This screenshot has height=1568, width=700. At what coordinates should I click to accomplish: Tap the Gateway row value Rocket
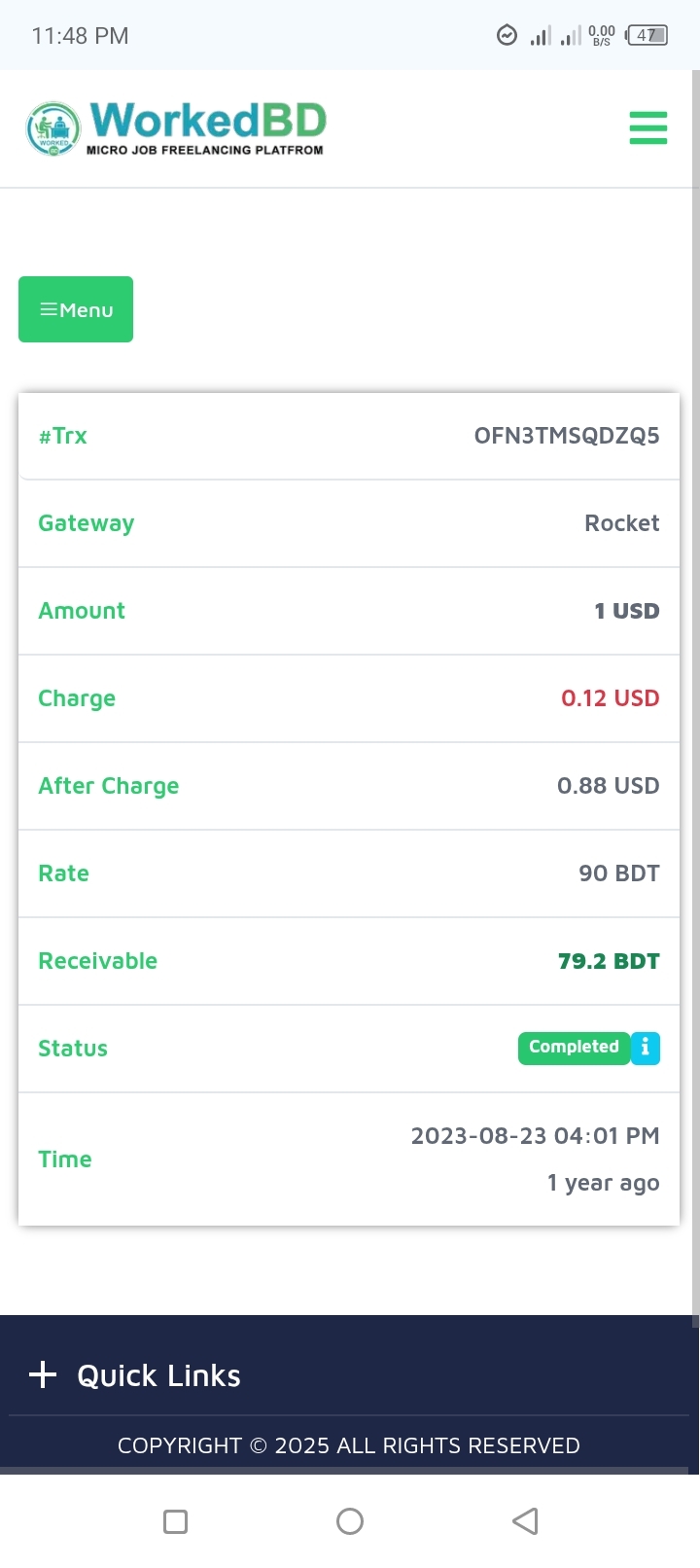pyautogui.click(x=622, y=523)
